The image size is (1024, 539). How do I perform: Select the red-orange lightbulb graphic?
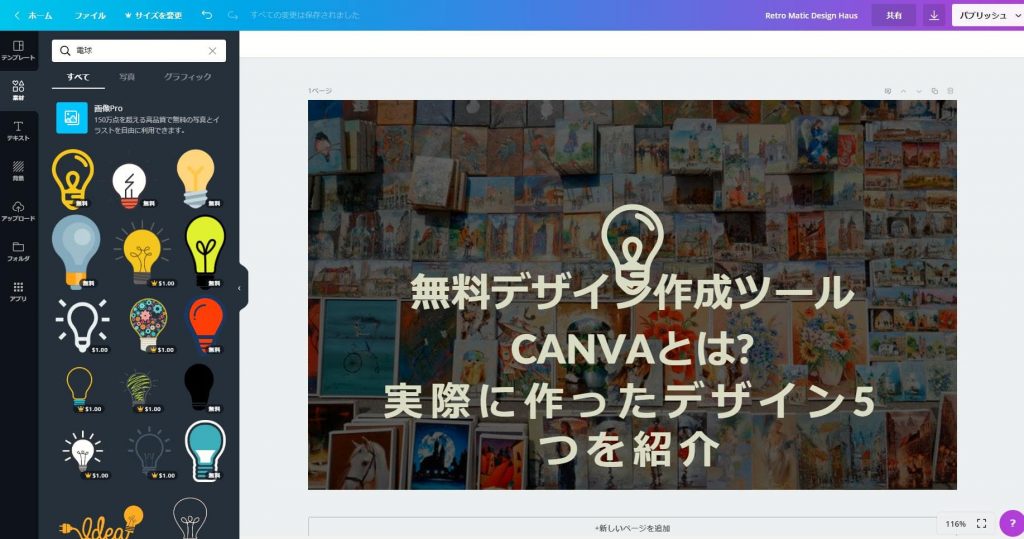tap(205, 325)
